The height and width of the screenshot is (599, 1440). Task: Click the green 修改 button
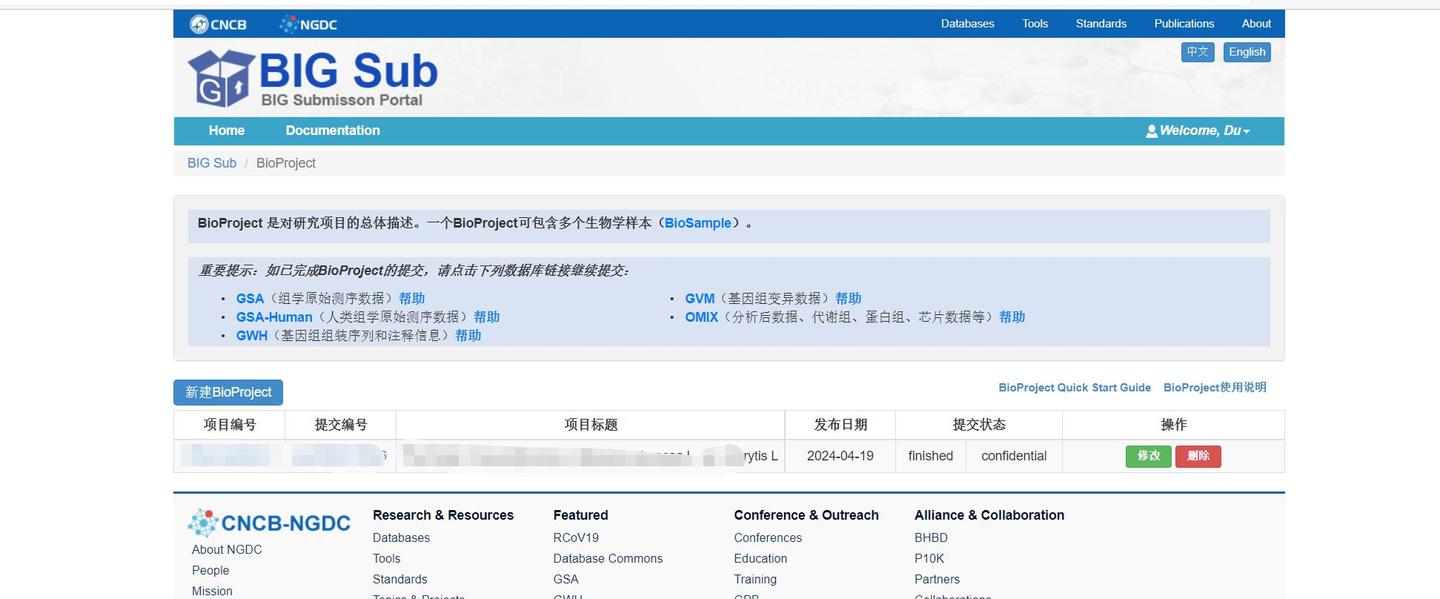[x=1148, y=456]
